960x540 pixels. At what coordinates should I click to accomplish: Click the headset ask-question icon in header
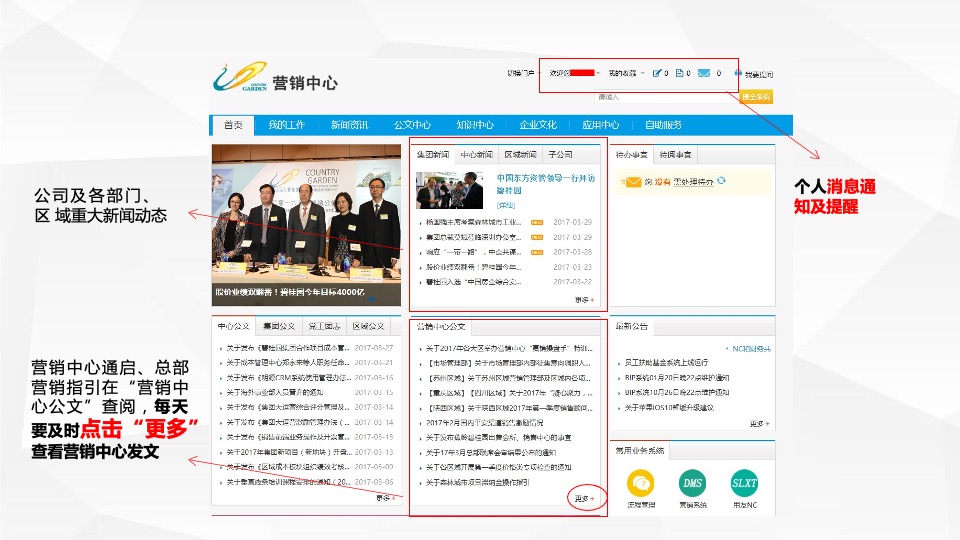pyautogui.click(x=738, y=73)
